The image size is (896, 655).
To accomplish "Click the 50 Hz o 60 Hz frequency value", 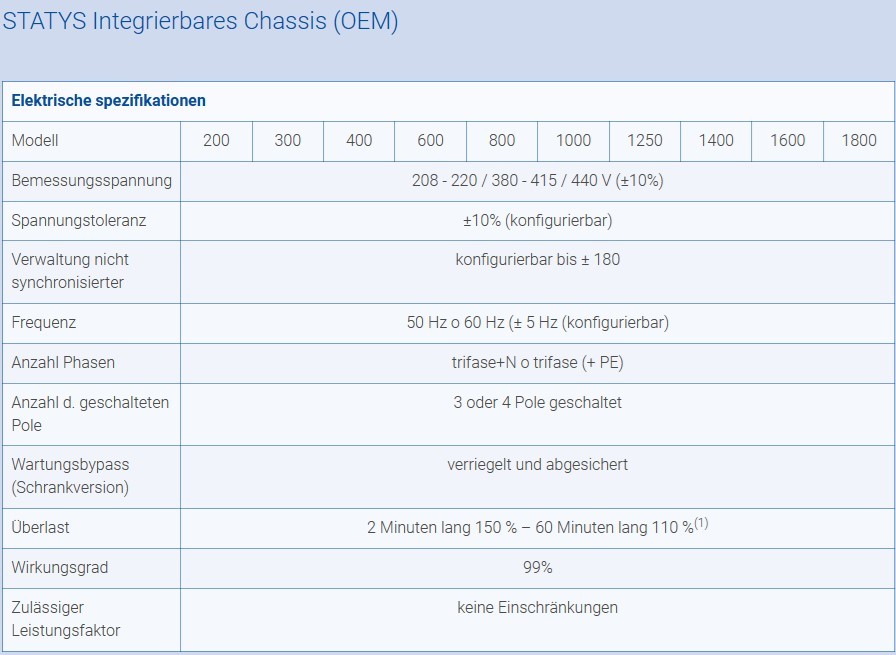I will click(537, 323).
